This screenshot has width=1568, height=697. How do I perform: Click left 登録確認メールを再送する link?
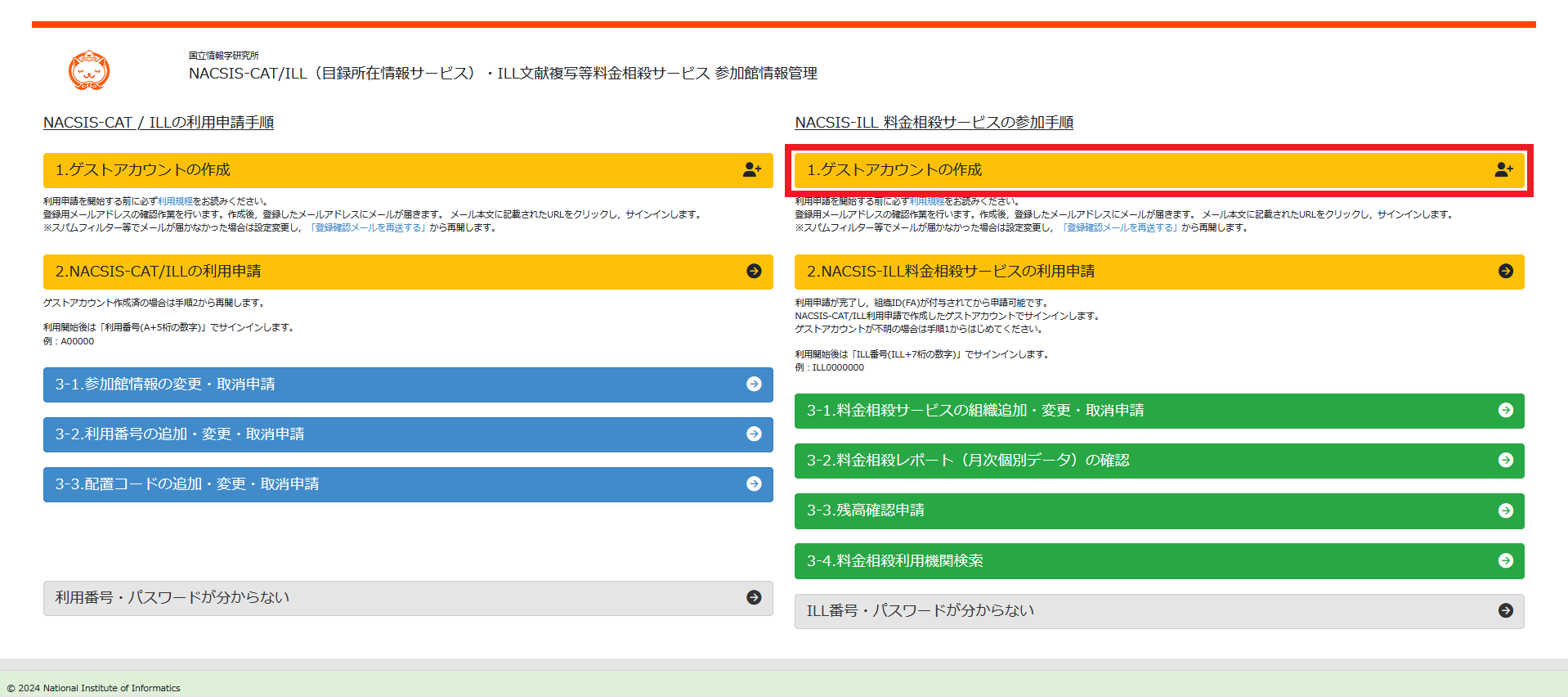pos(369,227)
